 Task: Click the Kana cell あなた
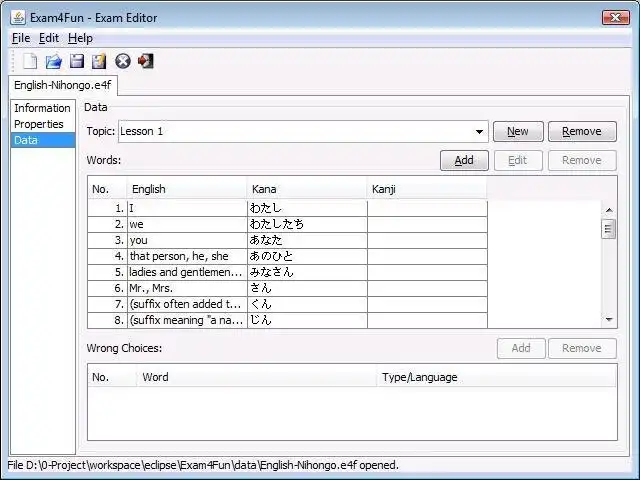[307, 240]
